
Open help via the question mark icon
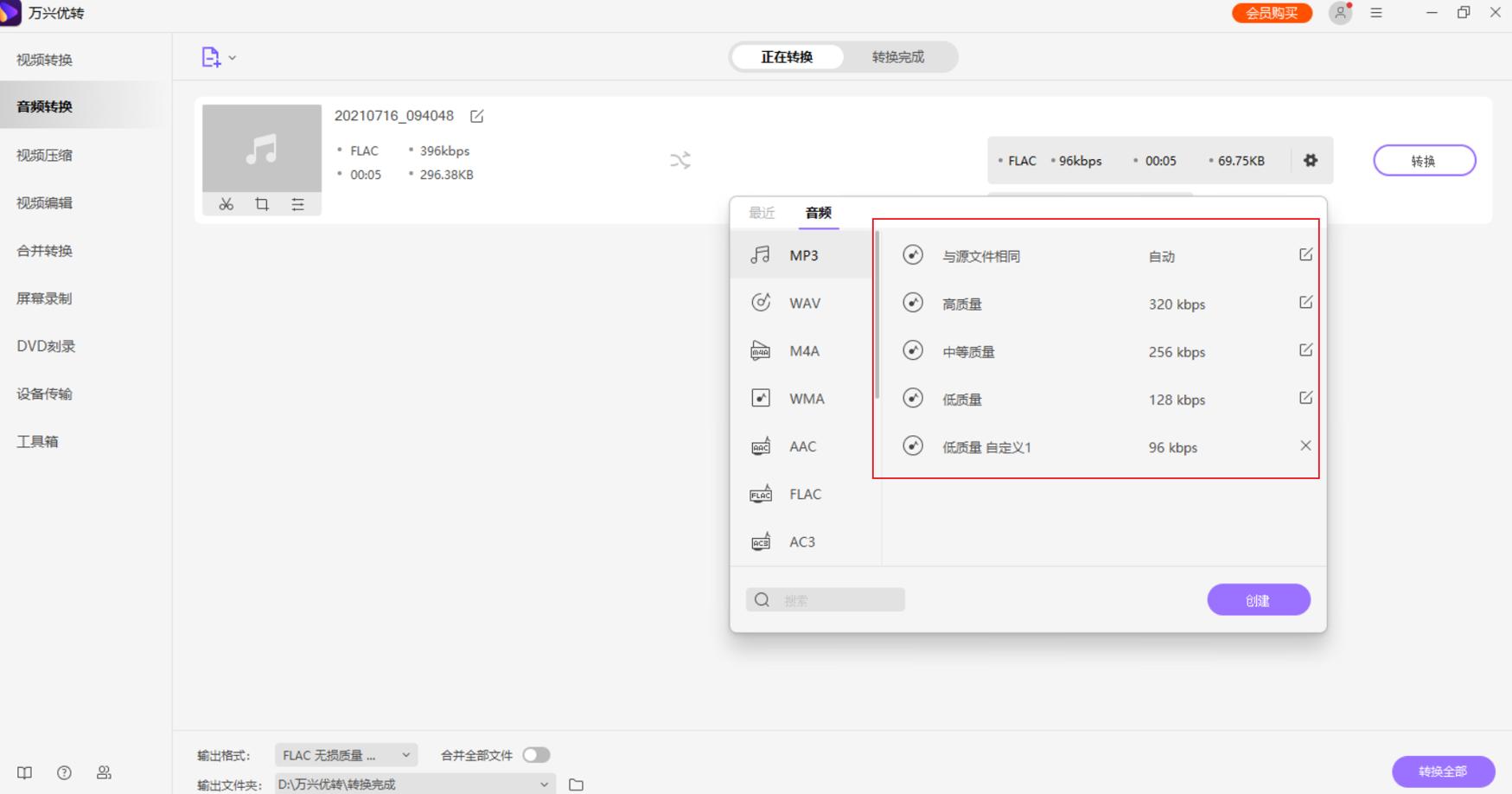(64, 772)
